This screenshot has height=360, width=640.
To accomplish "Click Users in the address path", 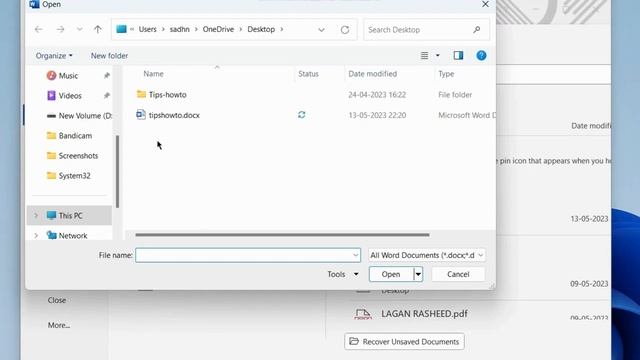I will 147,29.
